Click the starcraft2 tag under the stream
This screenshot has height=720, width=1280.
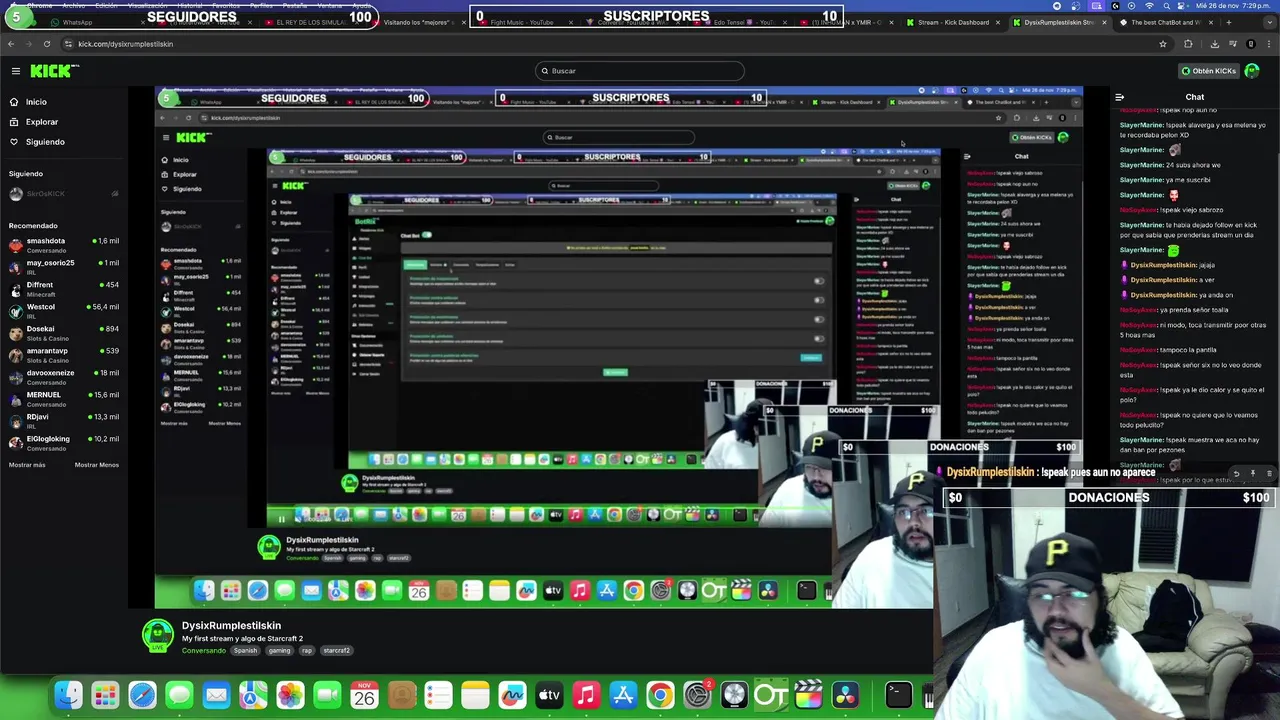pyautogui.click(x=336, y=651)
